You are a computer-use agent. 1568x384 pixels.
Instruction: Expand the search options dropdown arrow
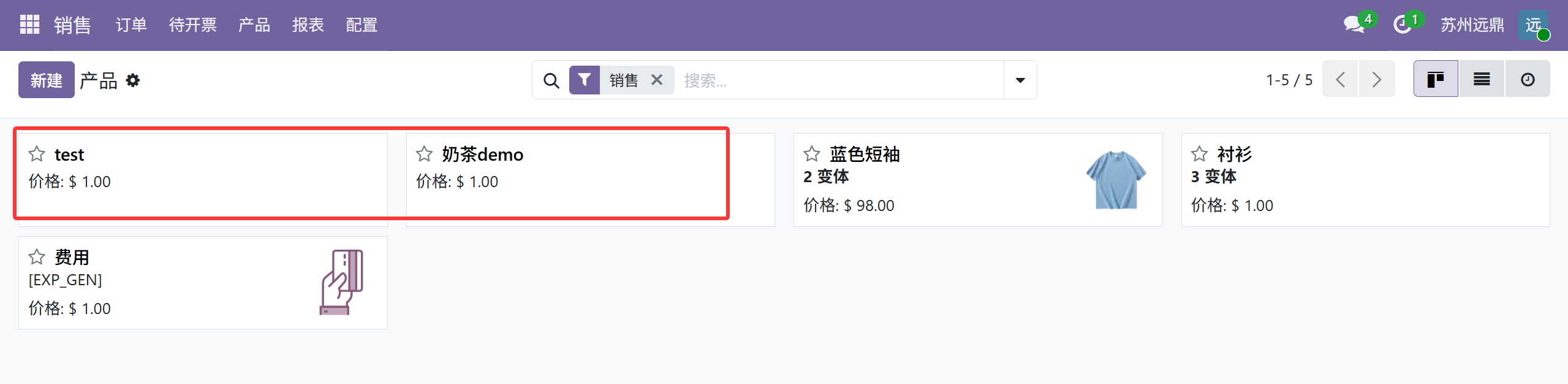pos(1020,80)
